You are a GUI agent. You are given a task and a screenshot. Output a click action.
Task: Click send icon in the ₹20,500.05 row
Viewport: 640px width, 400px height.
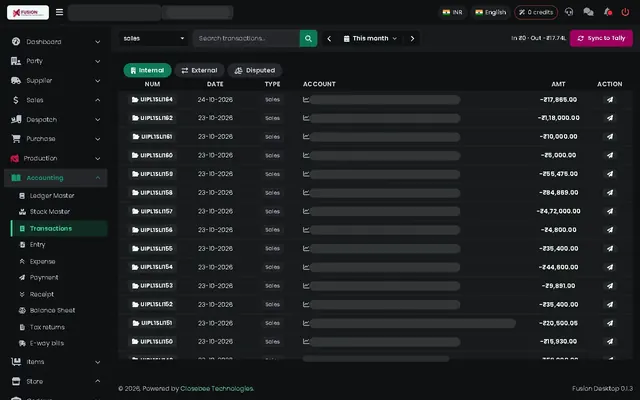coord(609,323)
